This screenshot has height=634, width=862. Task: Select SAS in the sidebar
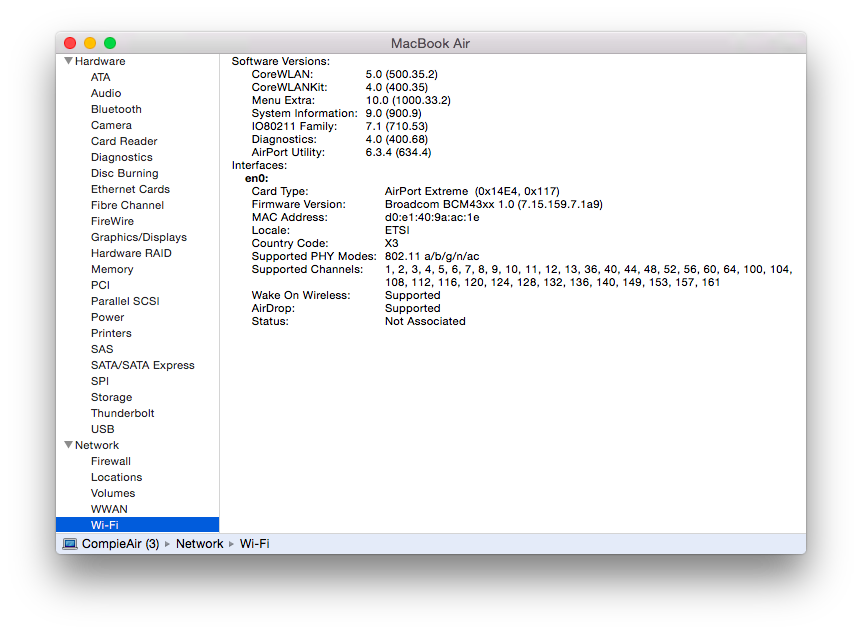(102, 349)
